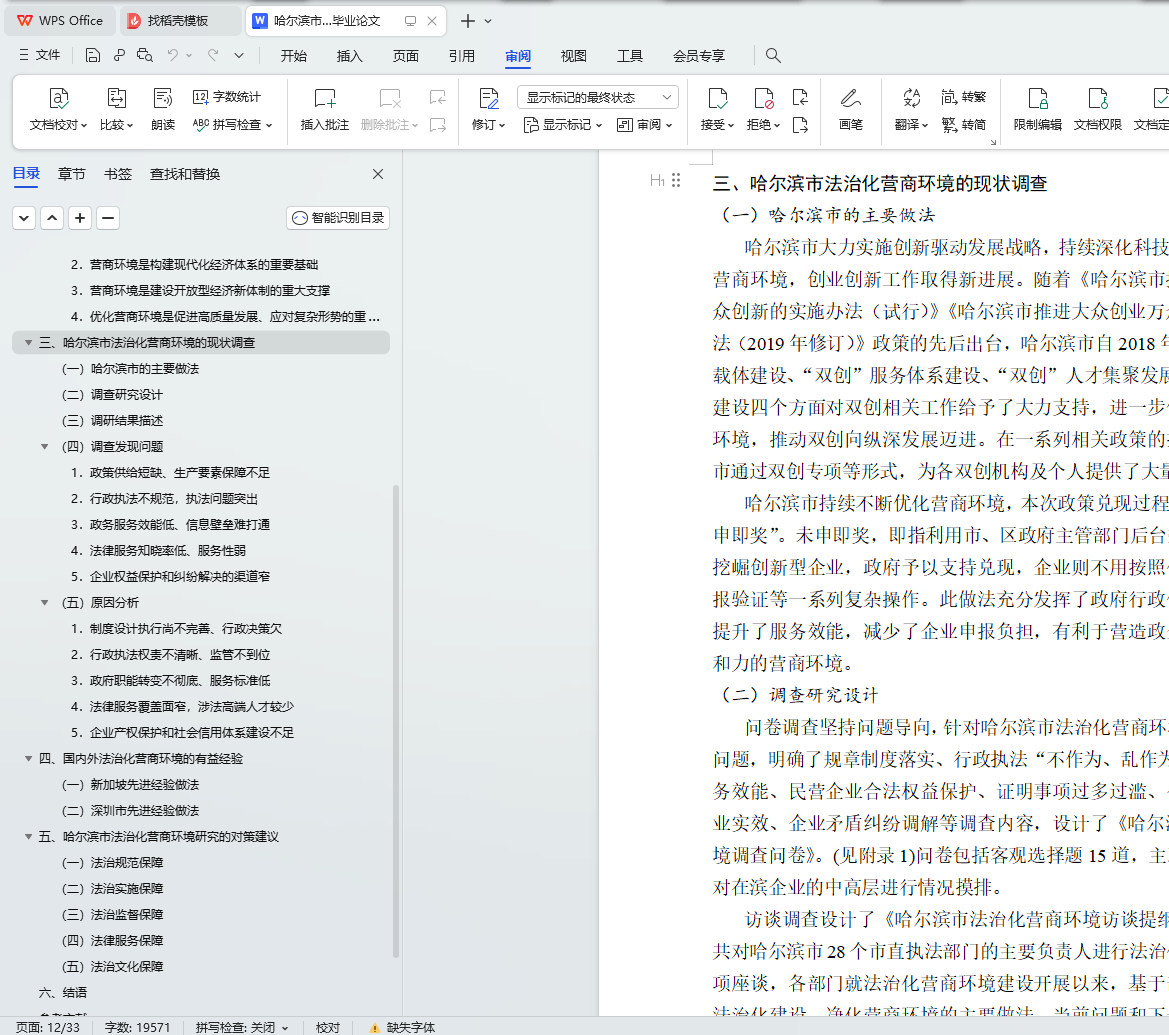
Task: Open 字数统计 word count
Action: point(227,97)
